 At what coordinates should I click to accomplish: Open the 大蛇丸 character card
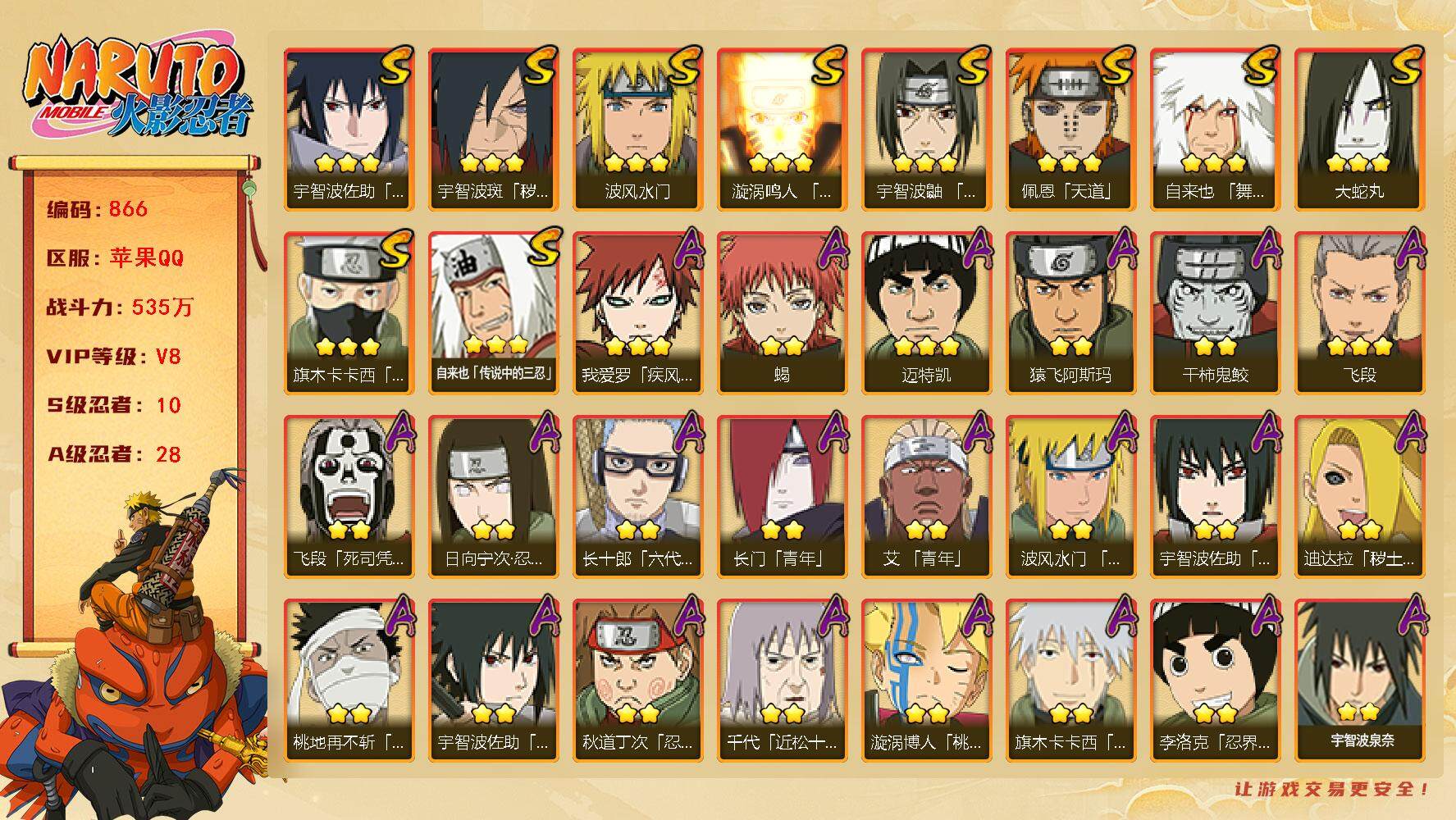tap(1359, 130)
